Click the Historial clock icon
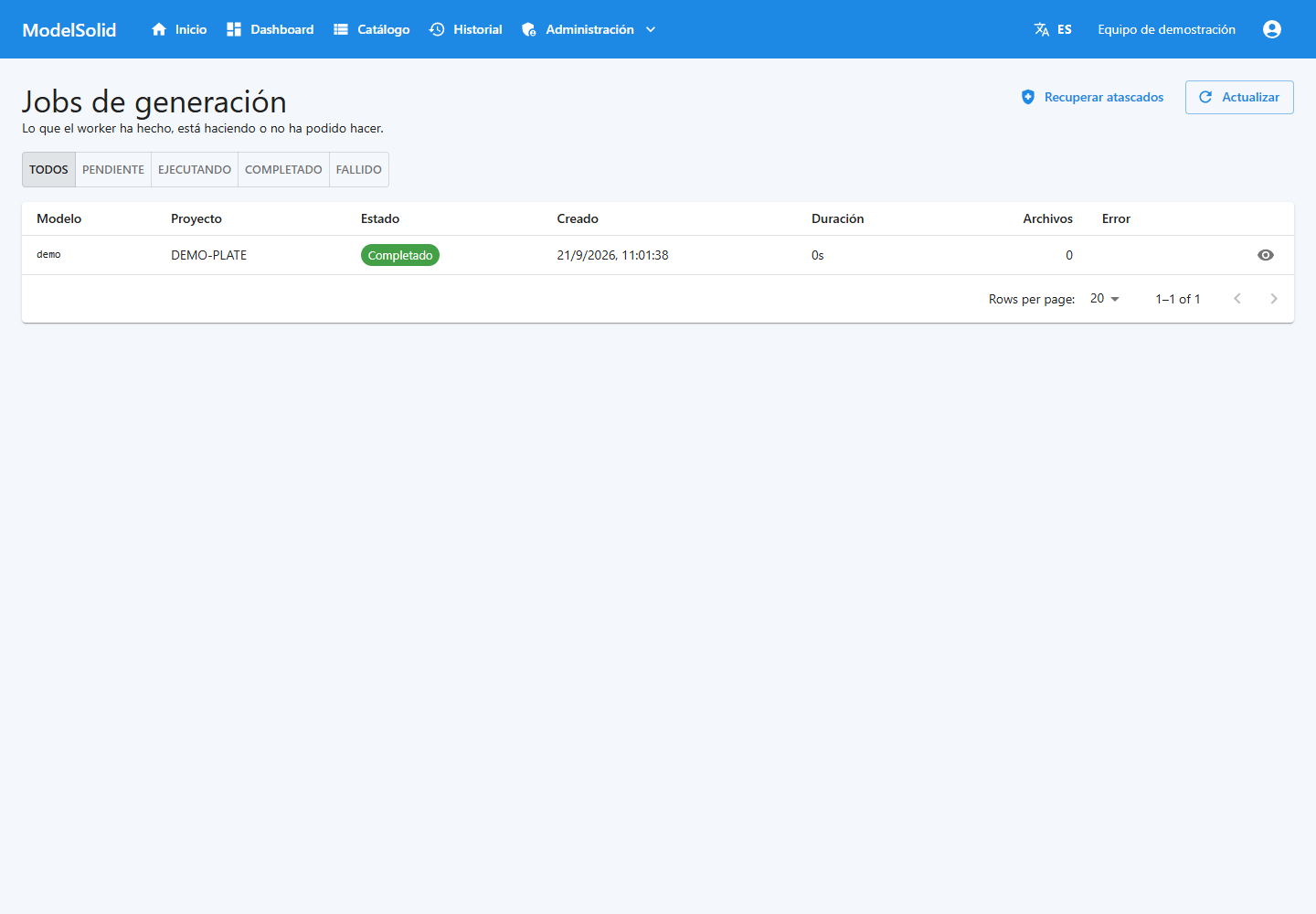 (x=437, y=29)
